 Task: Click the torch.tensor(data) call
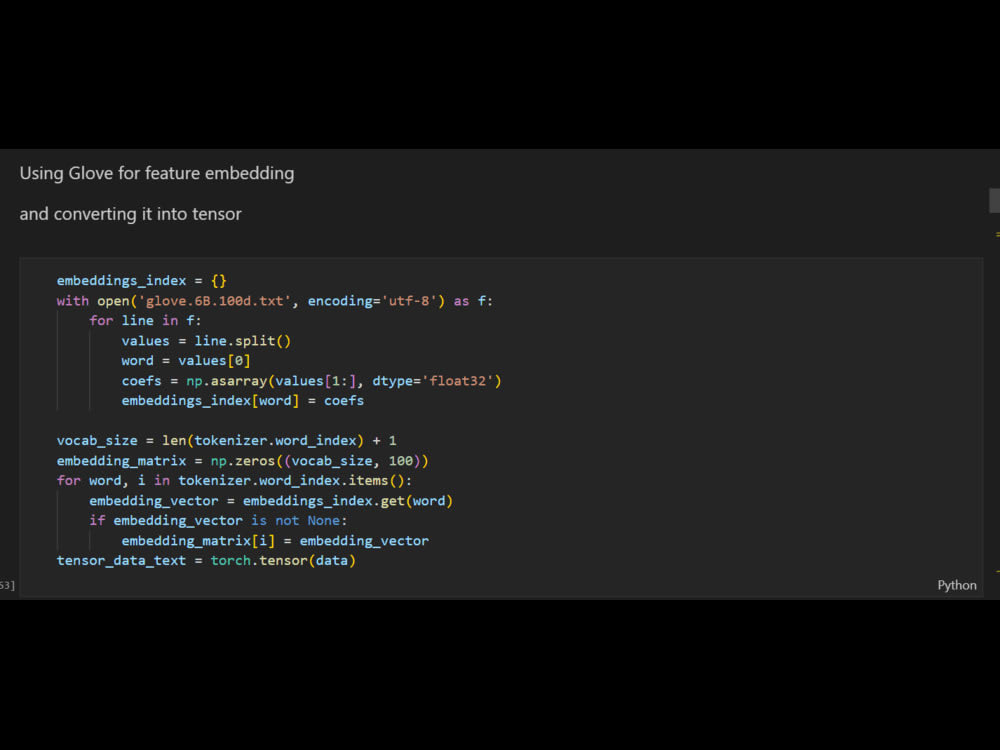pyautogui.click(x=284, y=560)
